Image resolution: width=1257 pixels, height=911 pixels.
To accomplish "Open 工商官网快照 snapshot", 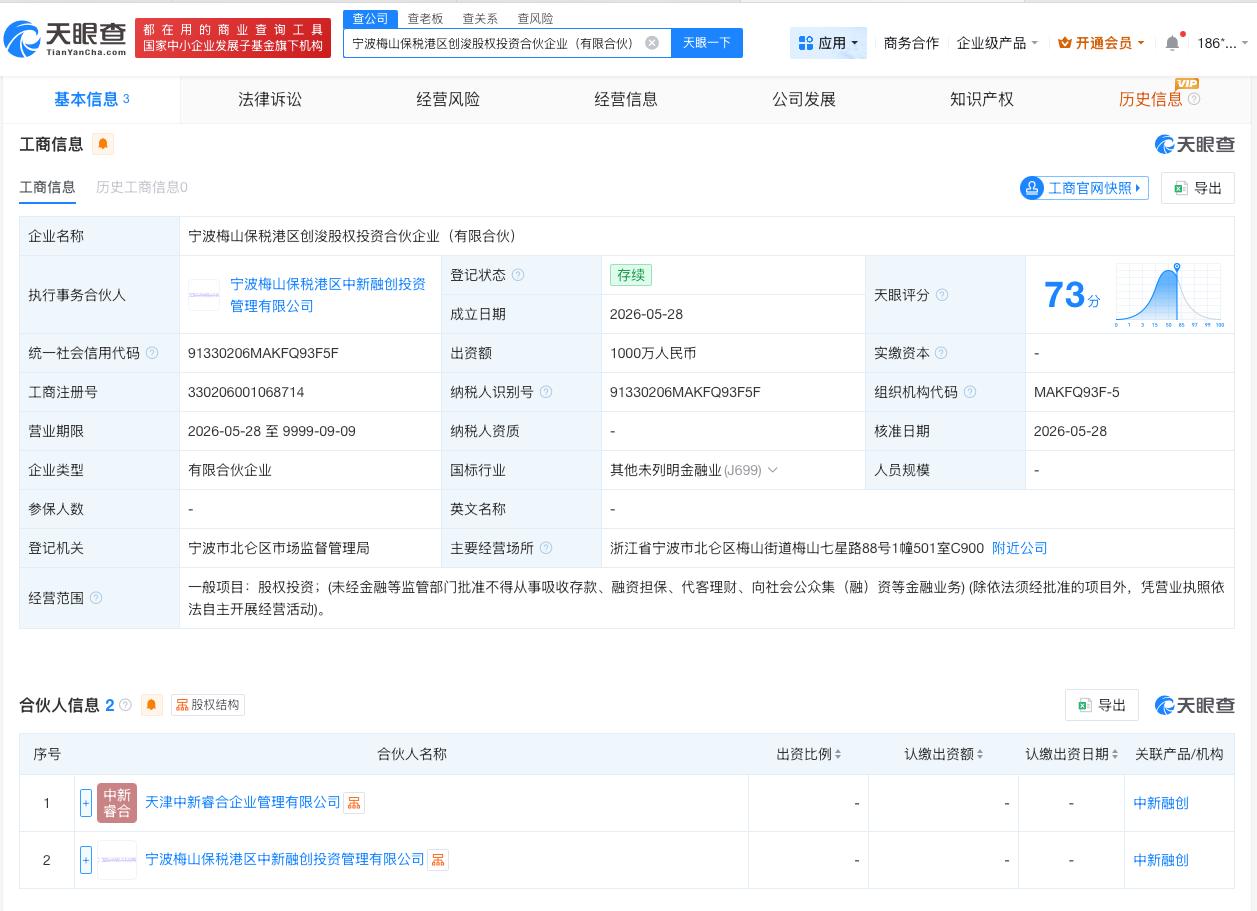I will pos(1084,188).
